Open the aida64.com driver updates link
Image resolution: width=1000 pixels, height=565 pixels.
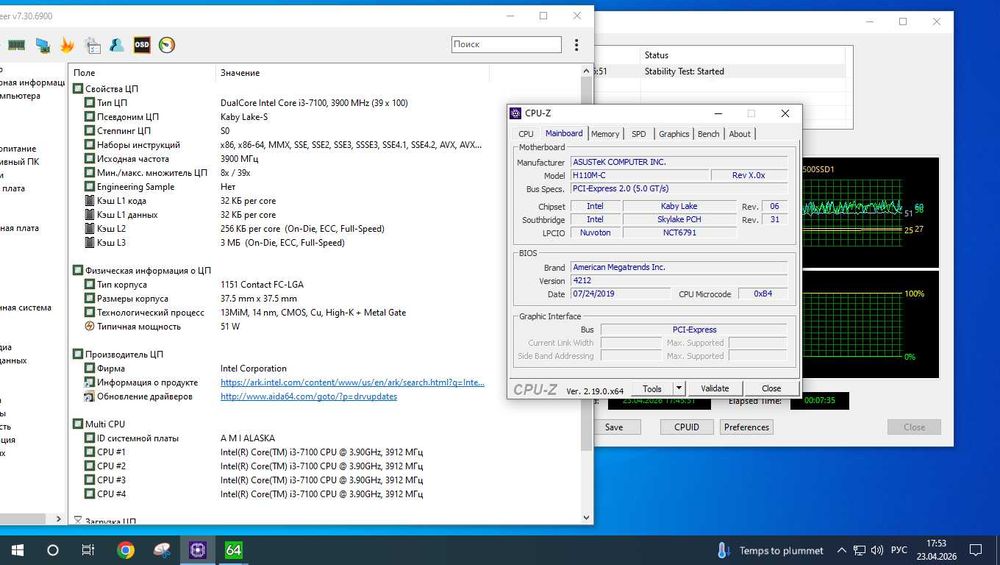coord(309,397)
